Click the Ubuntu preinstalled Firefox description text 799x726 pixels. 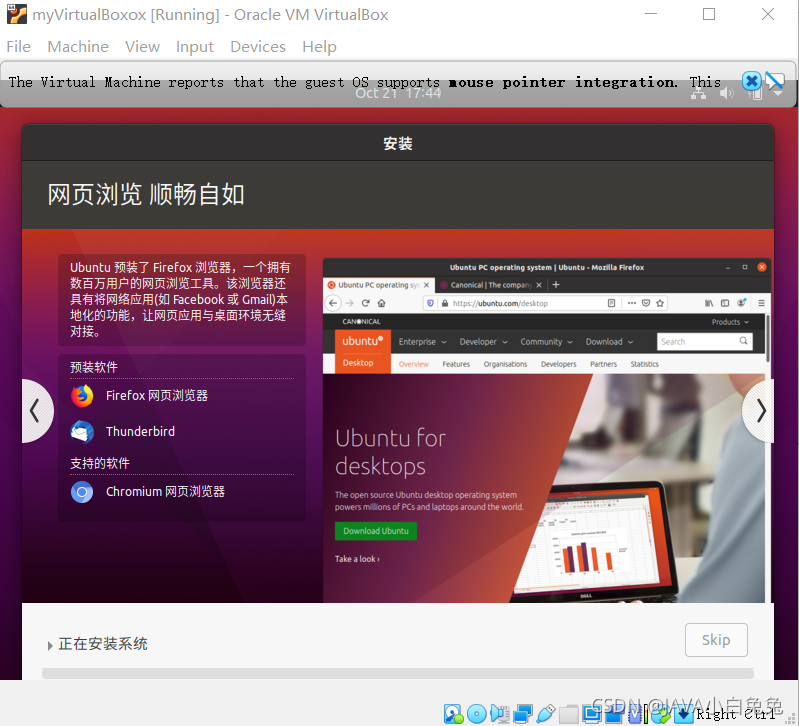pyautogui.click(x=180, y=299)
